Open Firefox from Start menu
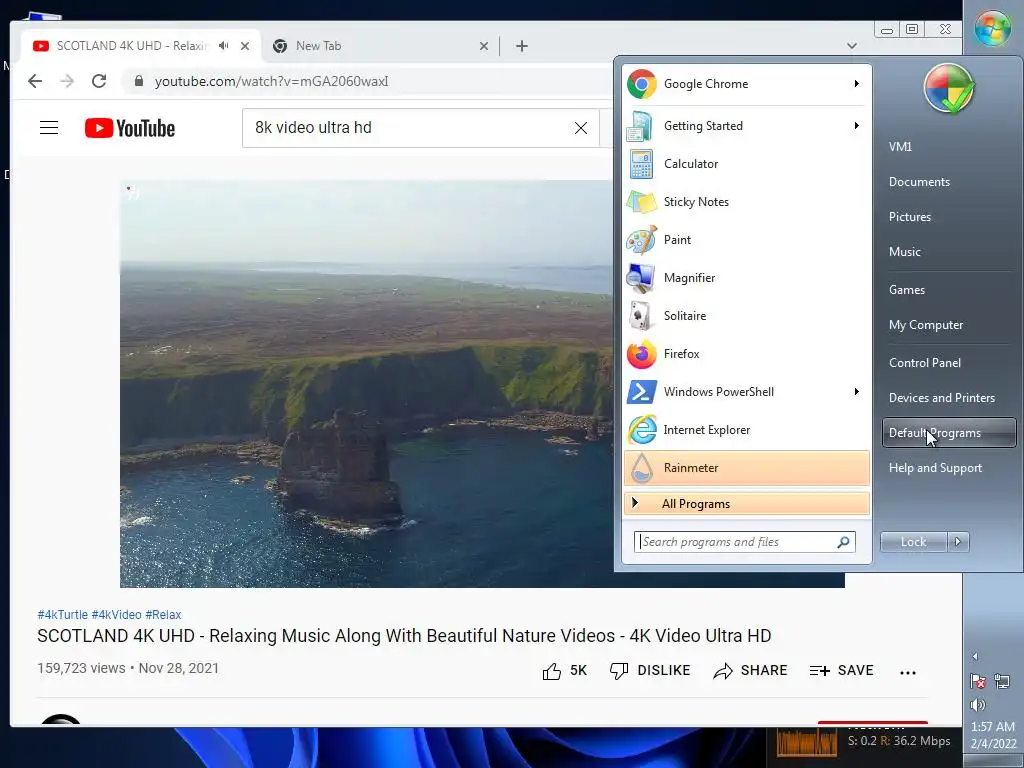The height and width of the screenshot is (768, 1024). (x=746, y=353)
